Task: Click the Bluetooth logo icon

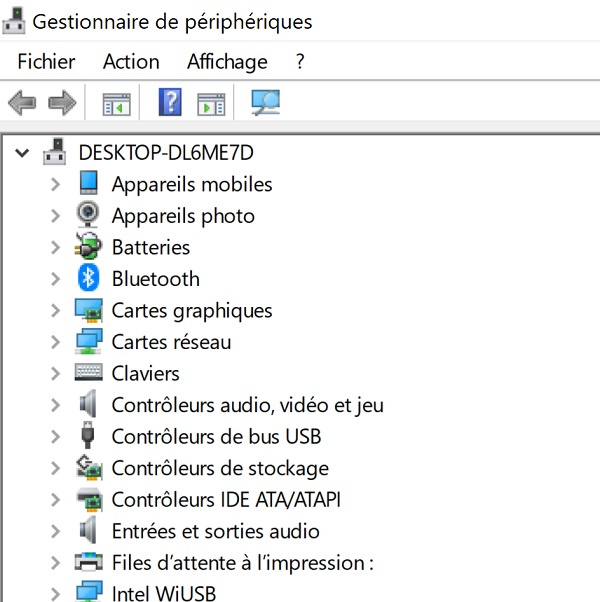Action: click(89, 278)
